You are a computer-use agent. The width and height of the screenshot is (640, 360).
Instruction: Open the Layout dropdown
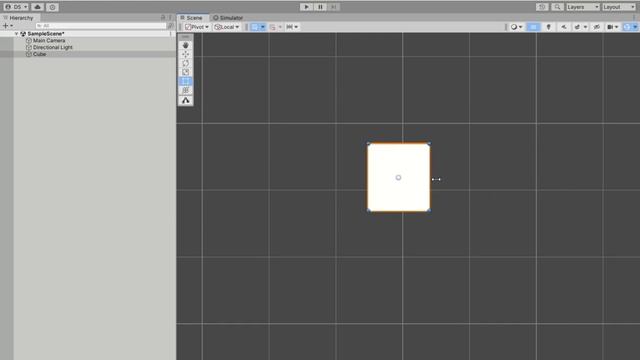(619, 7)
